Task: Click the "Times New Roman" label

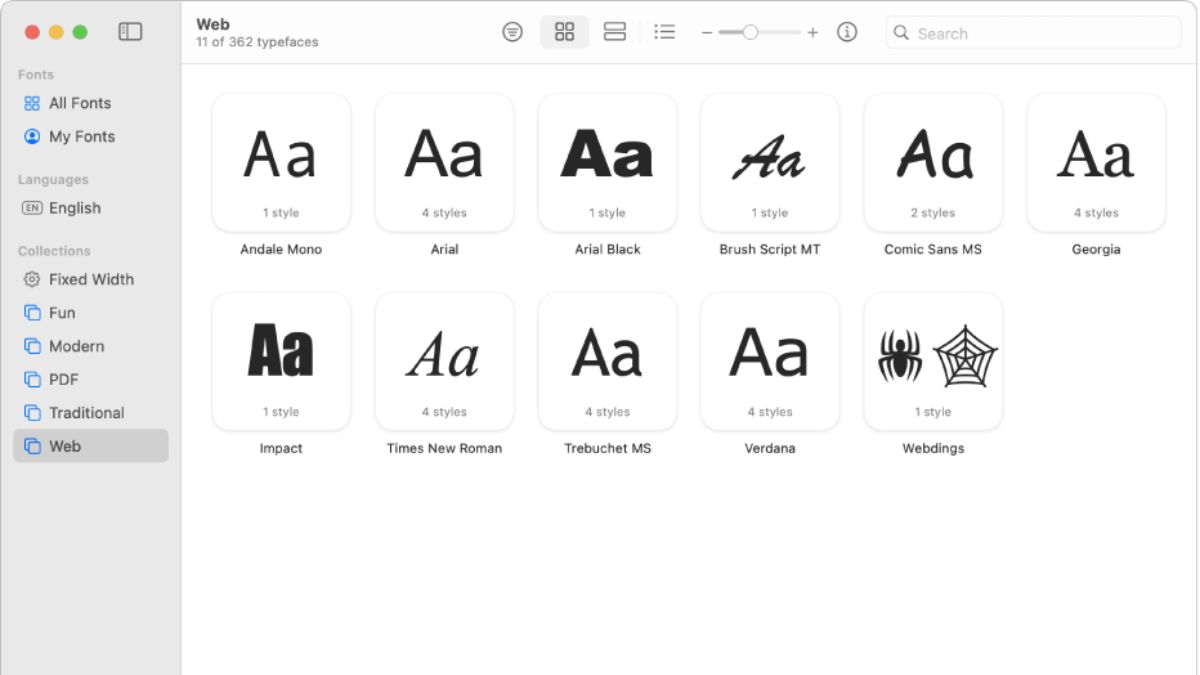Action: [x=444, y=448]
